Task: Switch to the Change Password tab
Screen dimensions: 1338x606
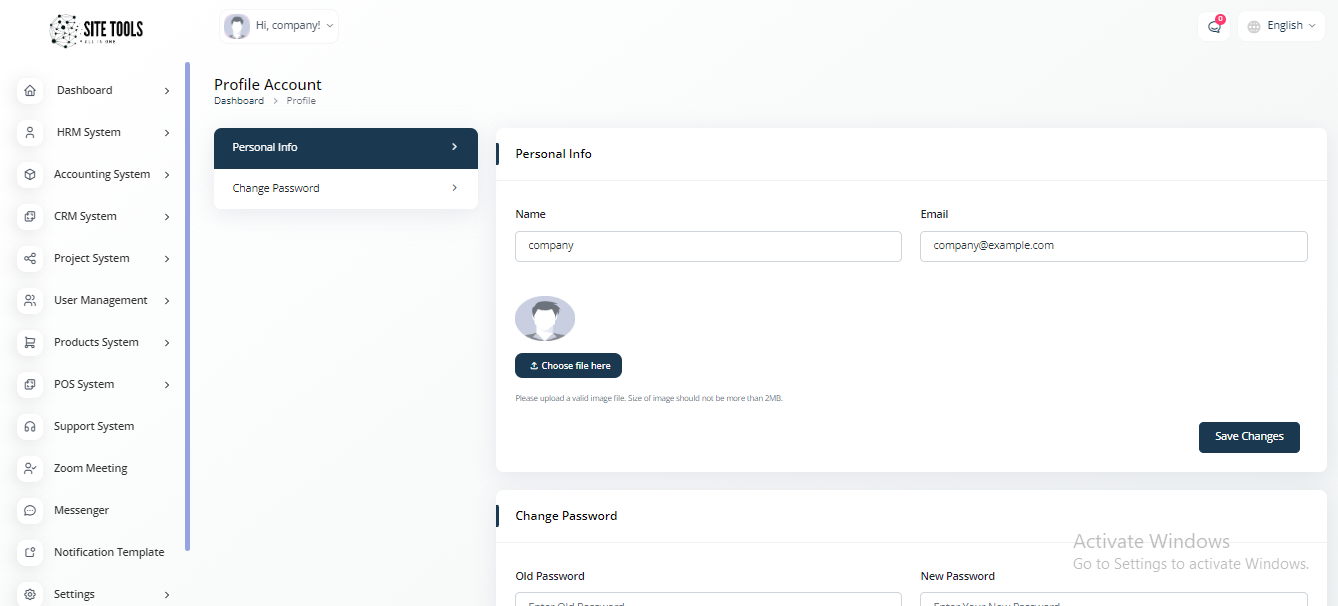Action: point(345,189)
